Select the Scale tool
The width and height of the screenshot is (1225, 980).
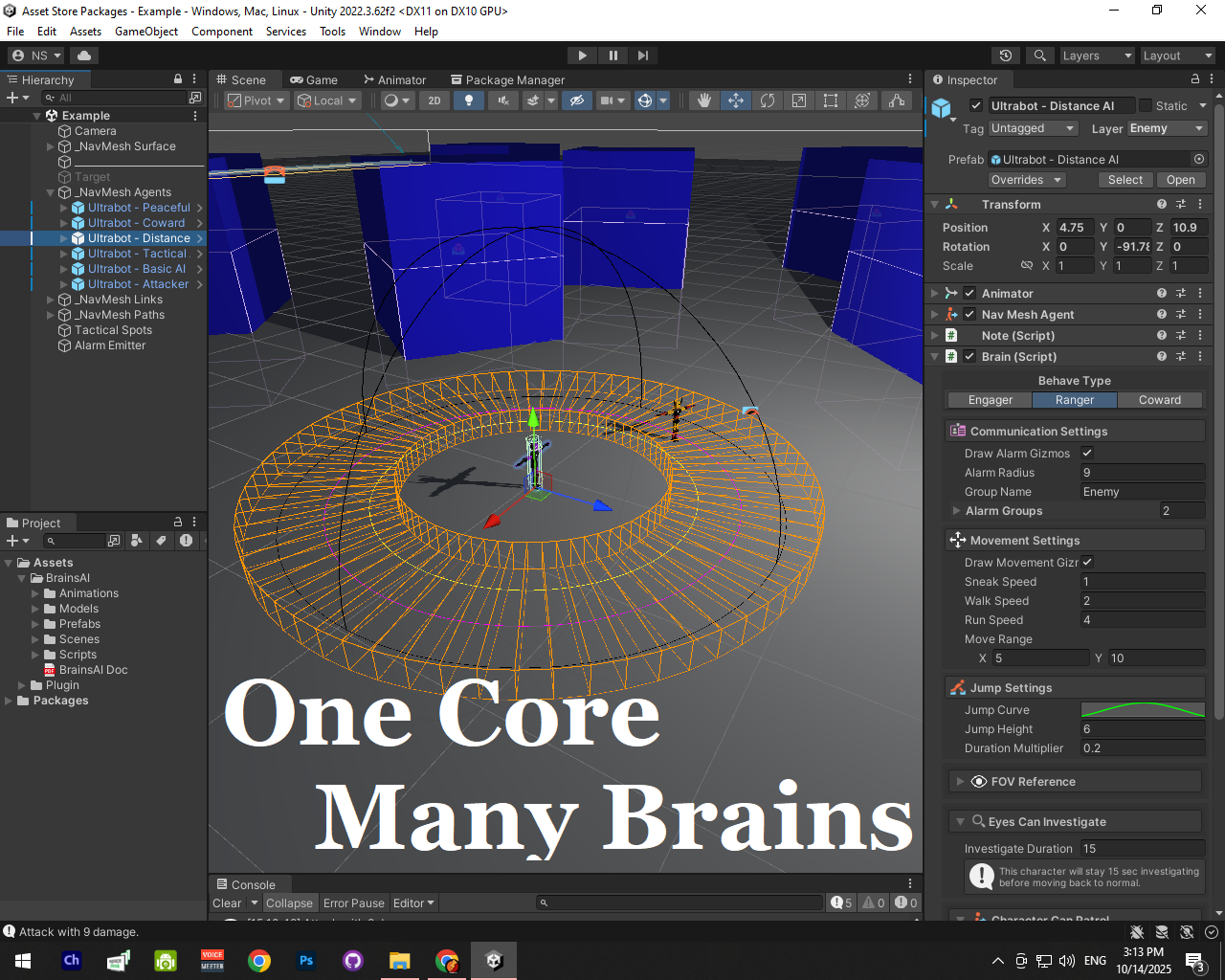pos(799,100)
